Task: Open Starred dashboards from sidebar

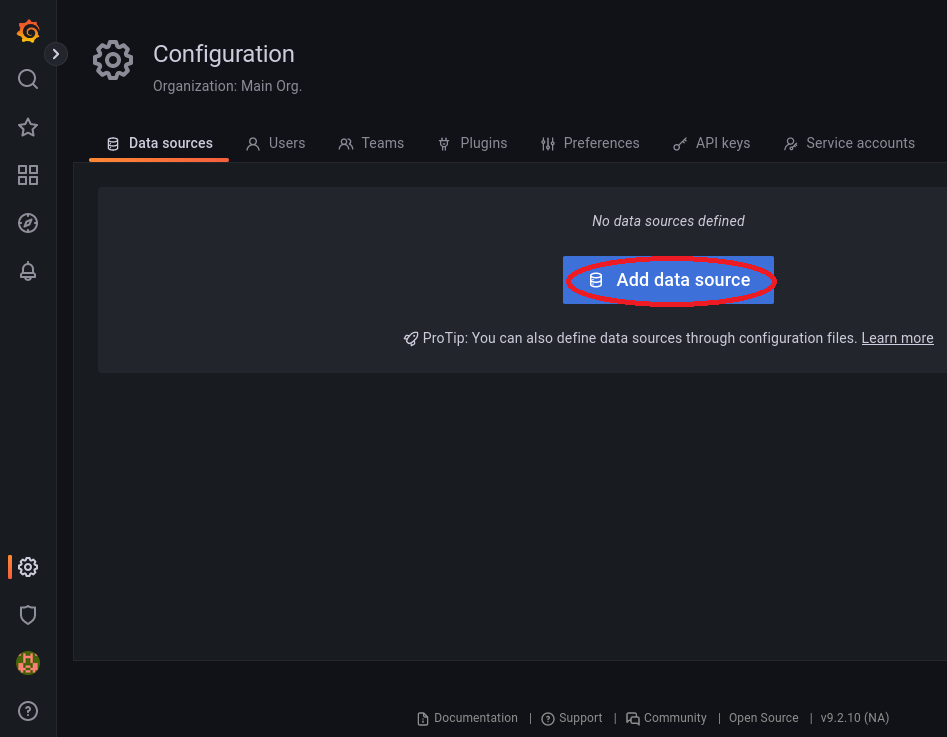Action: coord(28,127)
